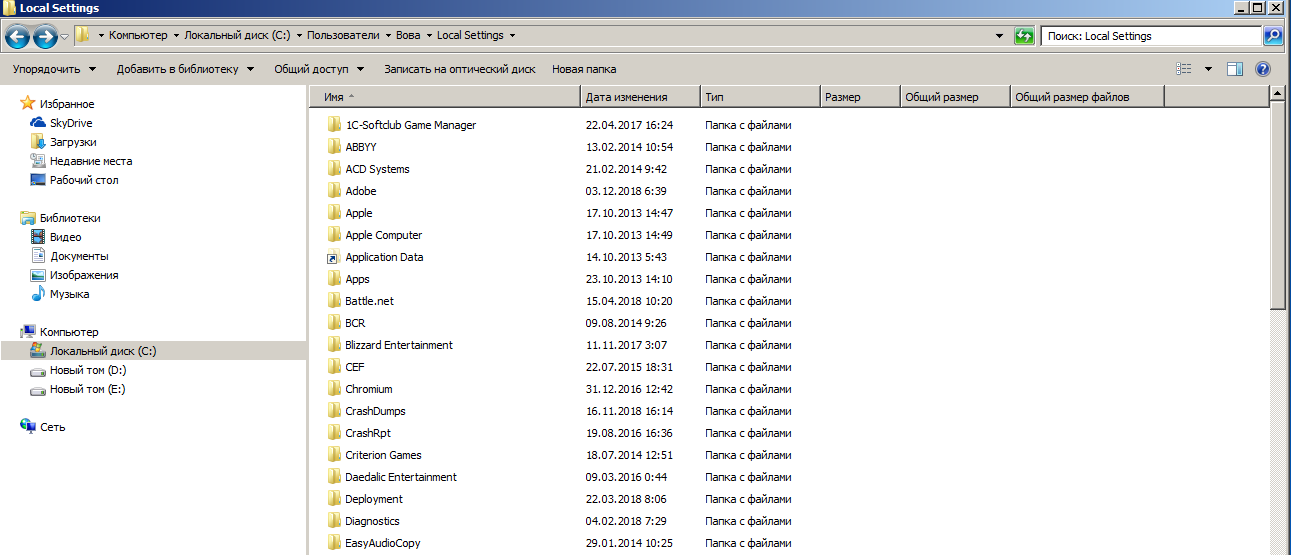Open the view options dropdown arrow
1291x555 pixels.
1208,69
